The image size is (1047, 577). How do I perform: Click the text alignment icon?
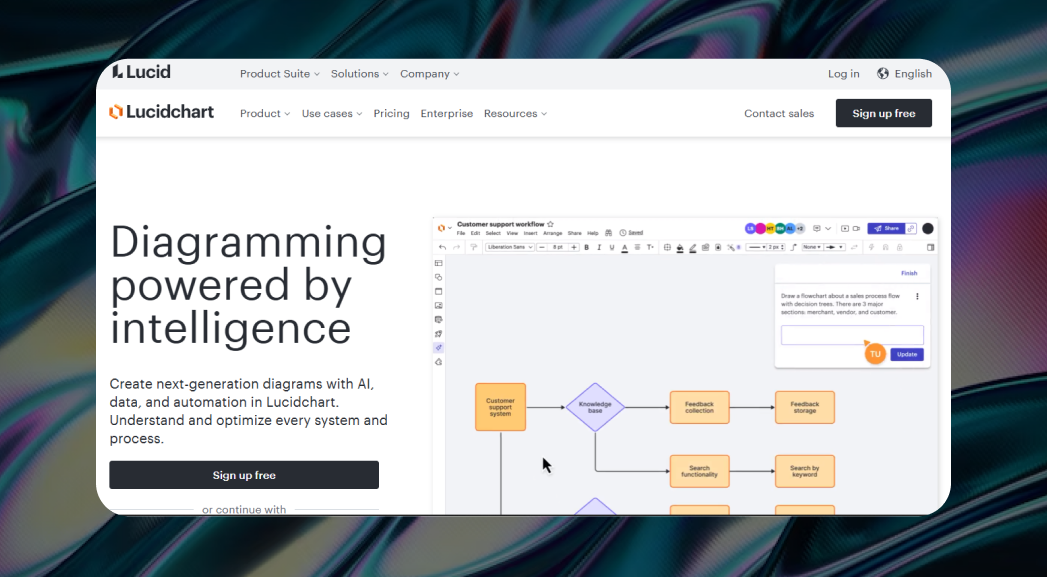637,247
